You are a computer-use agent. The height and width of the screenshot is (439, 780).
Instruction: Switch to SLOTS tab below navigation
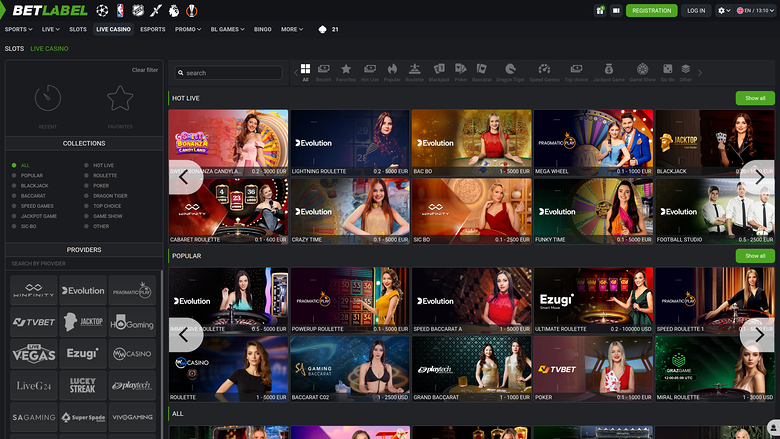(x=14, y=49)
